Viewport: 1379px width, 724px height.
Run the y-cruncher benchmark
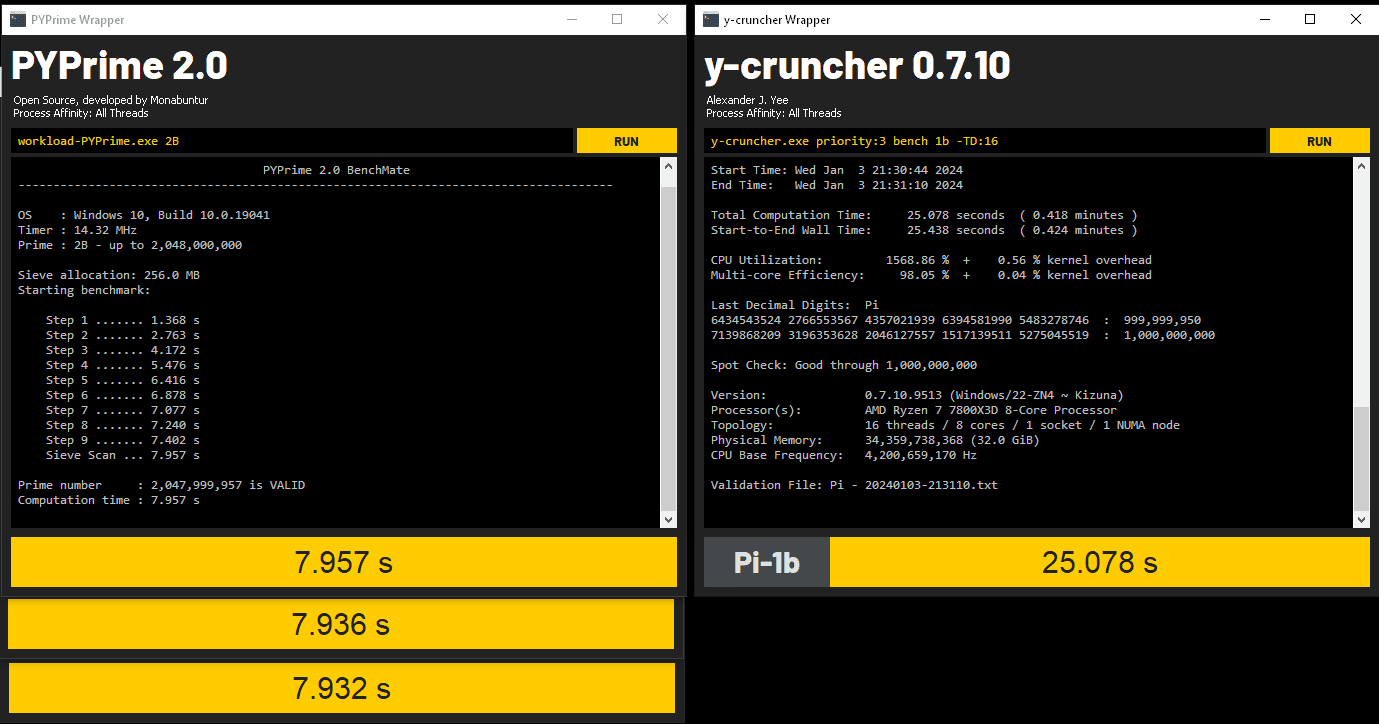pyautogui.click(x=1319, y=141)
